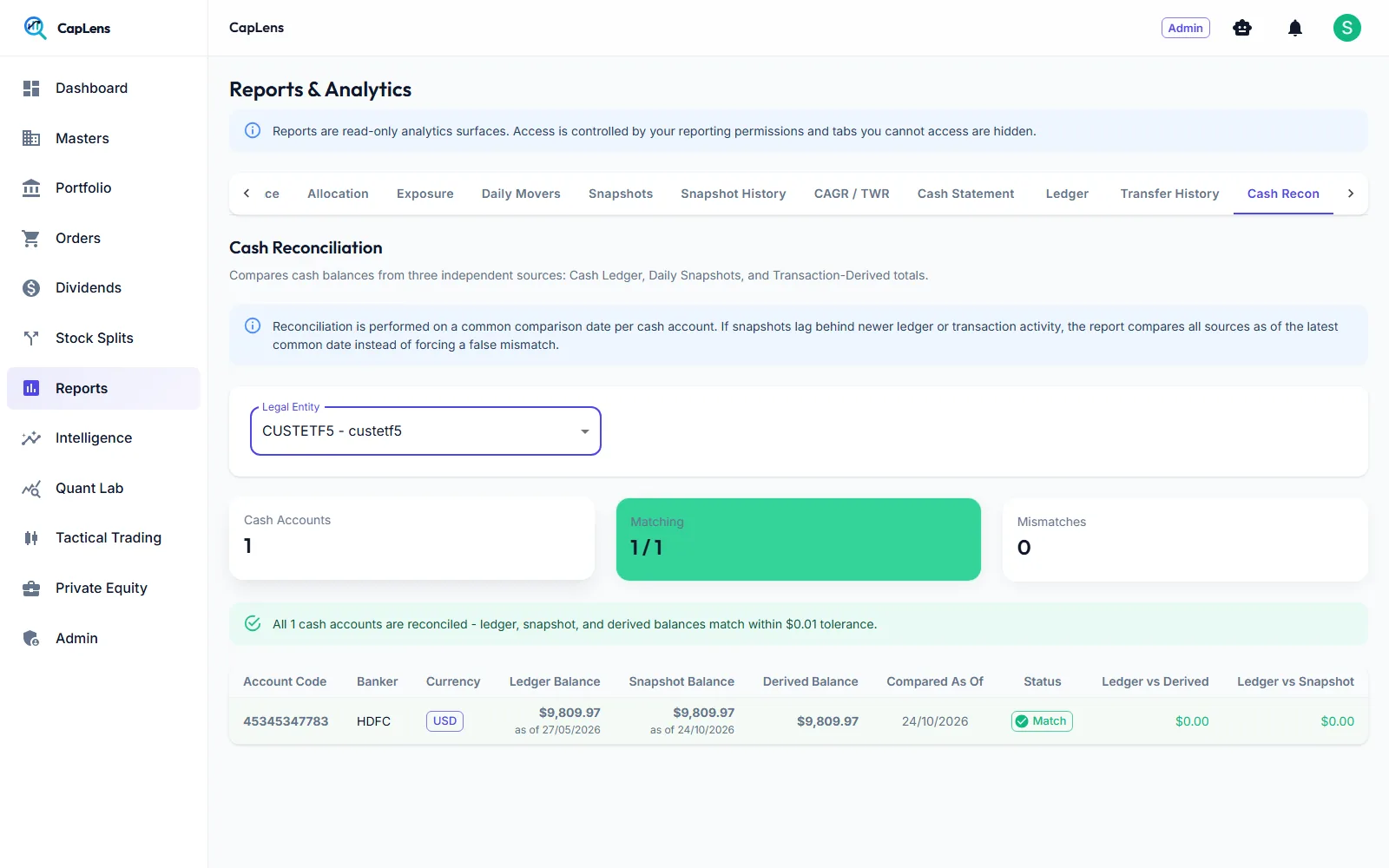Open the Legal Entity dropdown

click(x=425, y=431)
